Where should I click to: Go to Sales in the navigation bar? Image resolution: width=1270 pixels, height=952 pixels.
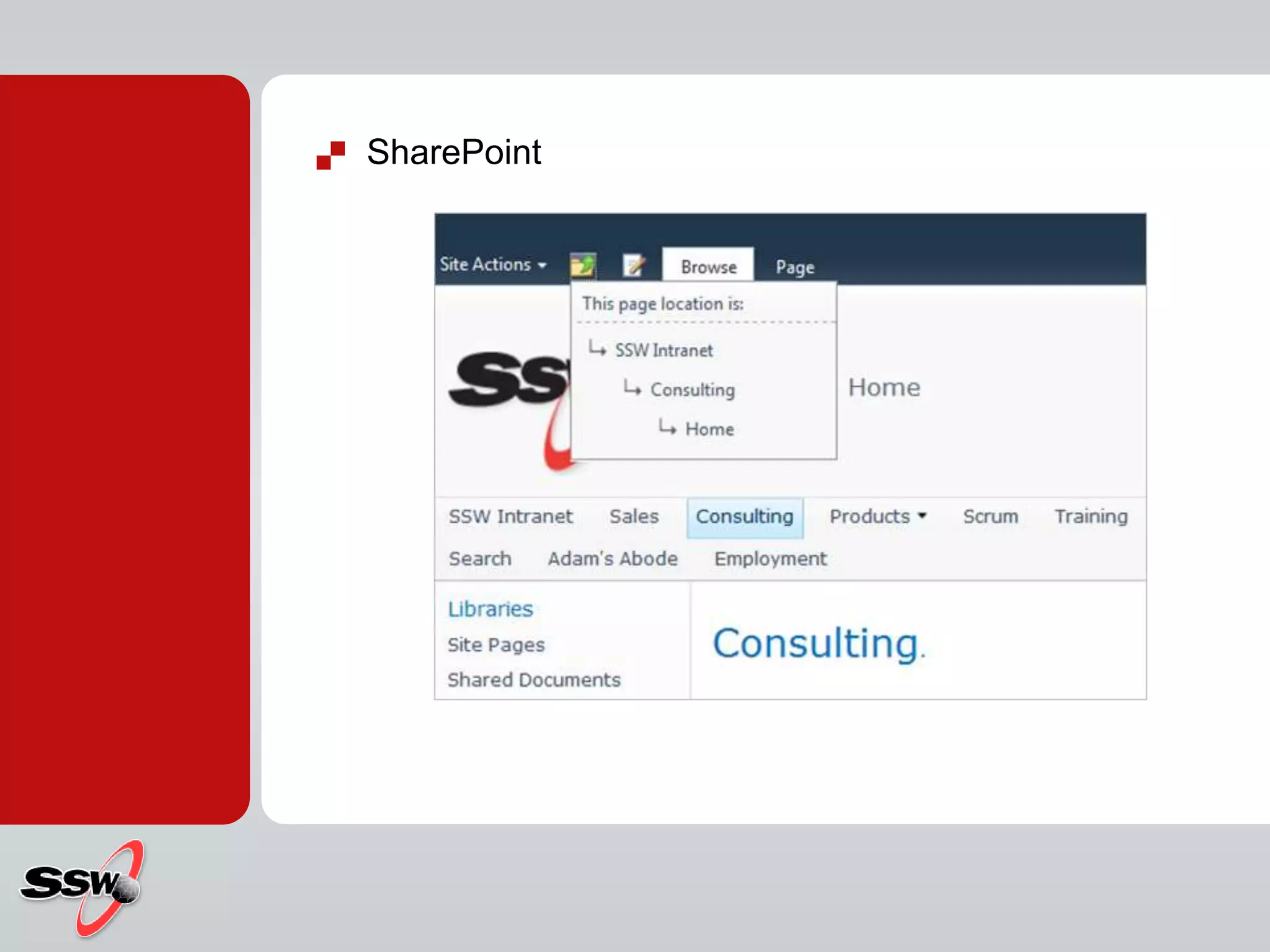click(634, 516)
